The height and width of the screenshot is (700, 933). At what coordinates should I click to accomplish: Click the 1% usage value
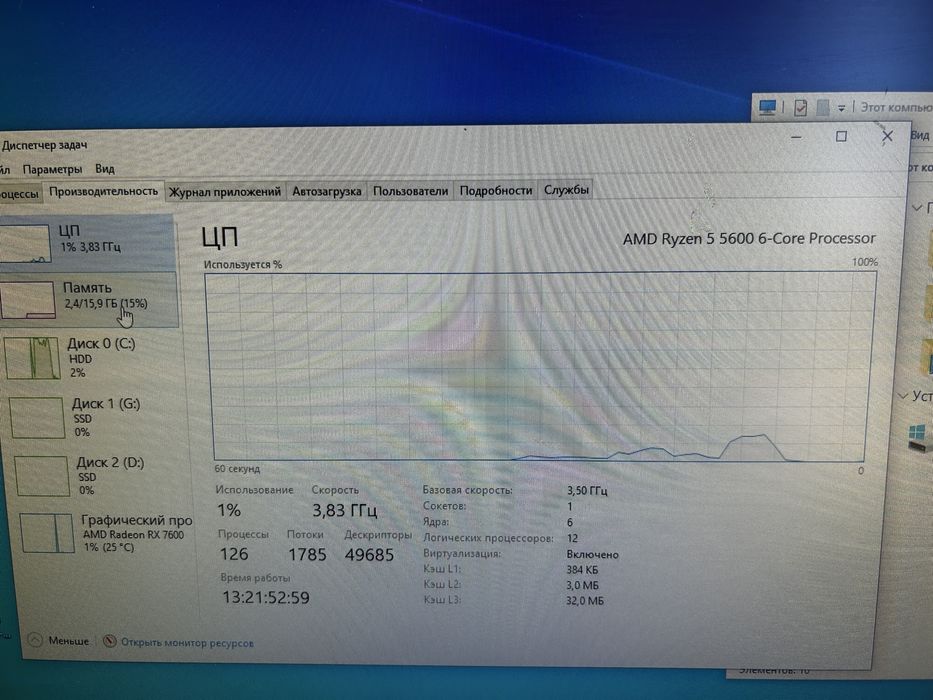coord(229,510)
